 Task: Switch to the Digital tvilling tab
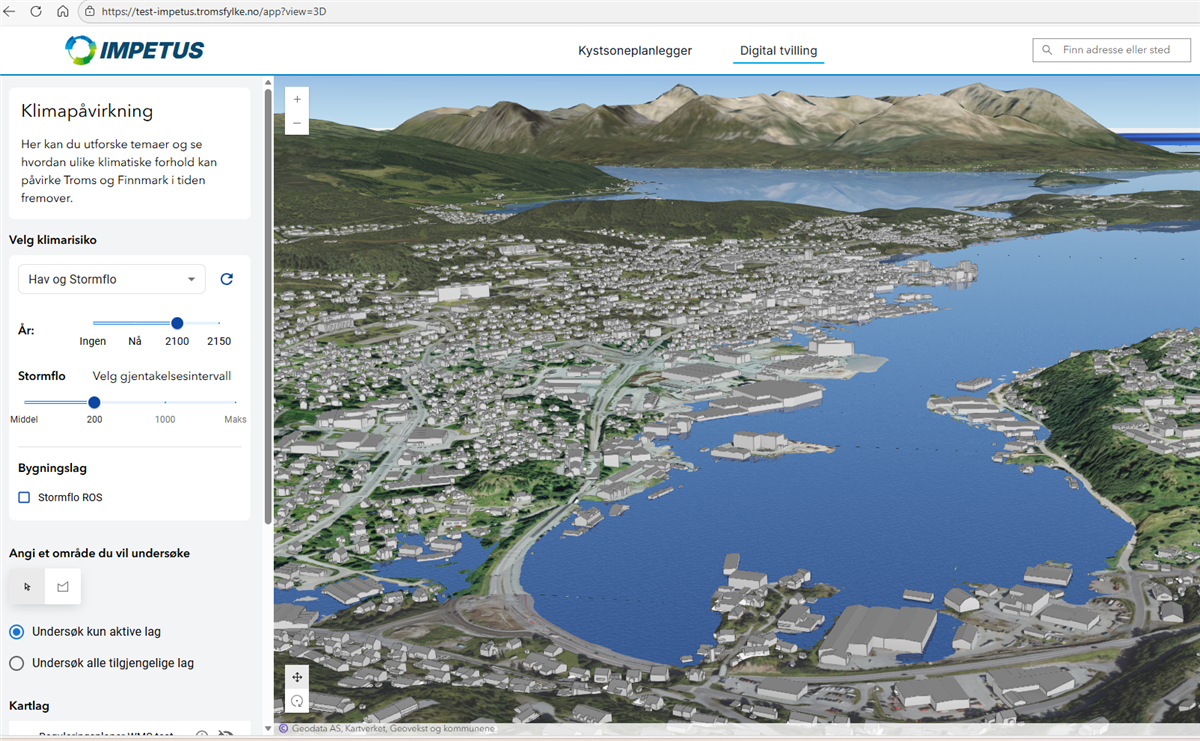tap(778, 50)
